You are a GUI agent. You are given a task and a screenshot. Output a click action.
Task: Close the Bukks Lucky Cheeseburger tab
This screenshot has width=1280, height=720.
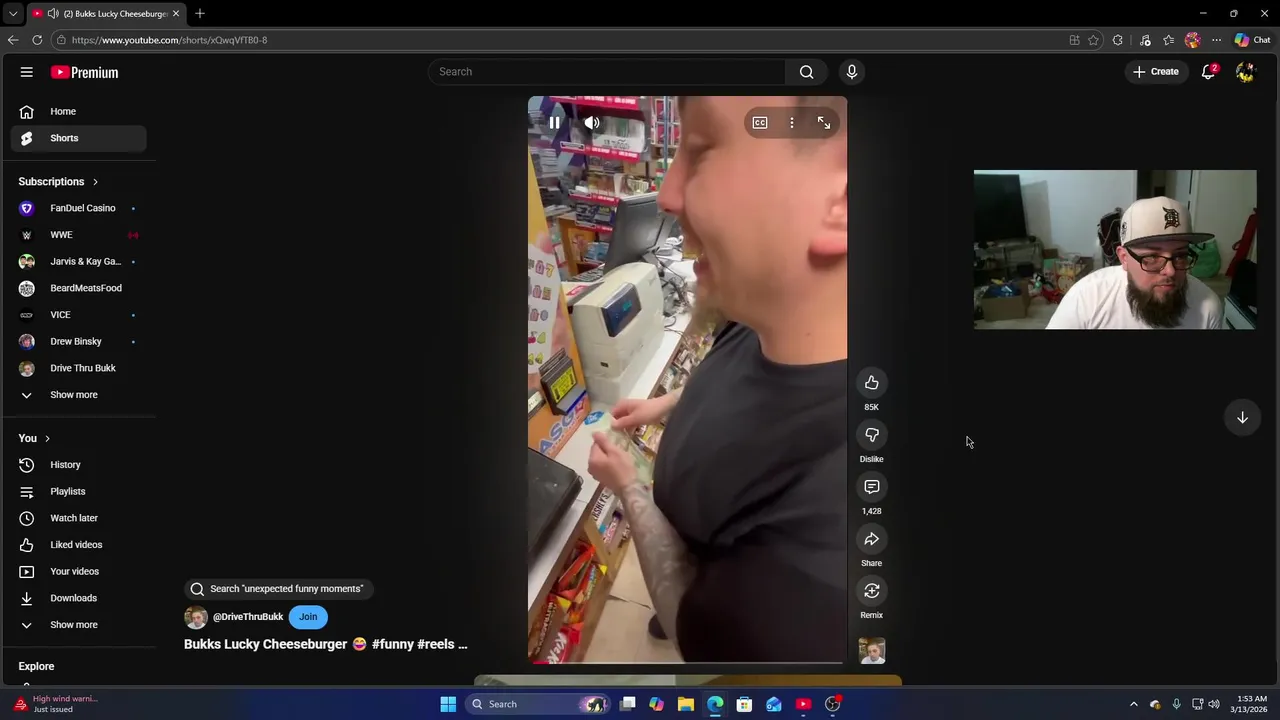pos(176,14)
